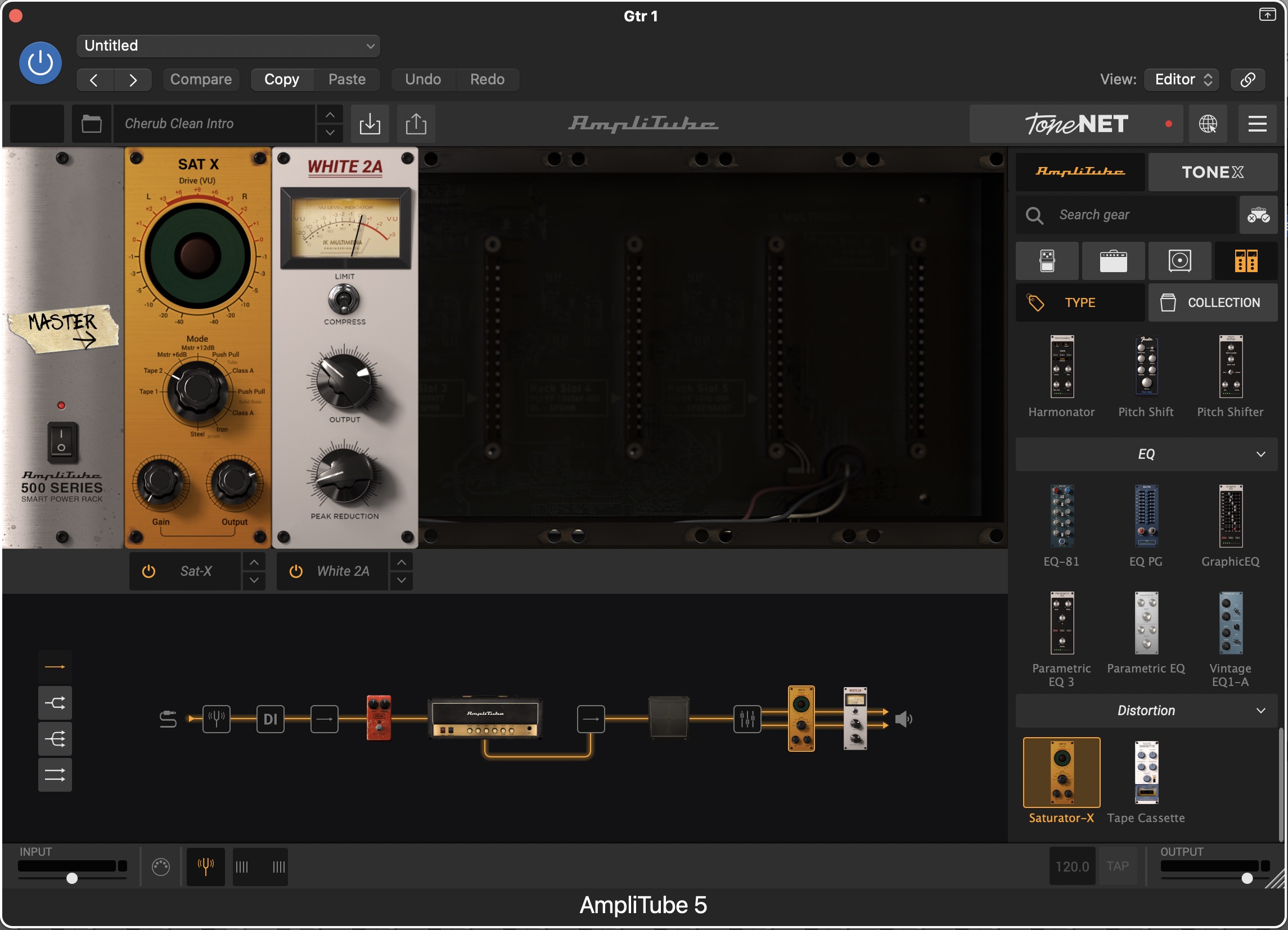Image resolution: width=1288 pixels, height=930 pixels.
Task: Click the Compare button
Action: pos(201,79)
